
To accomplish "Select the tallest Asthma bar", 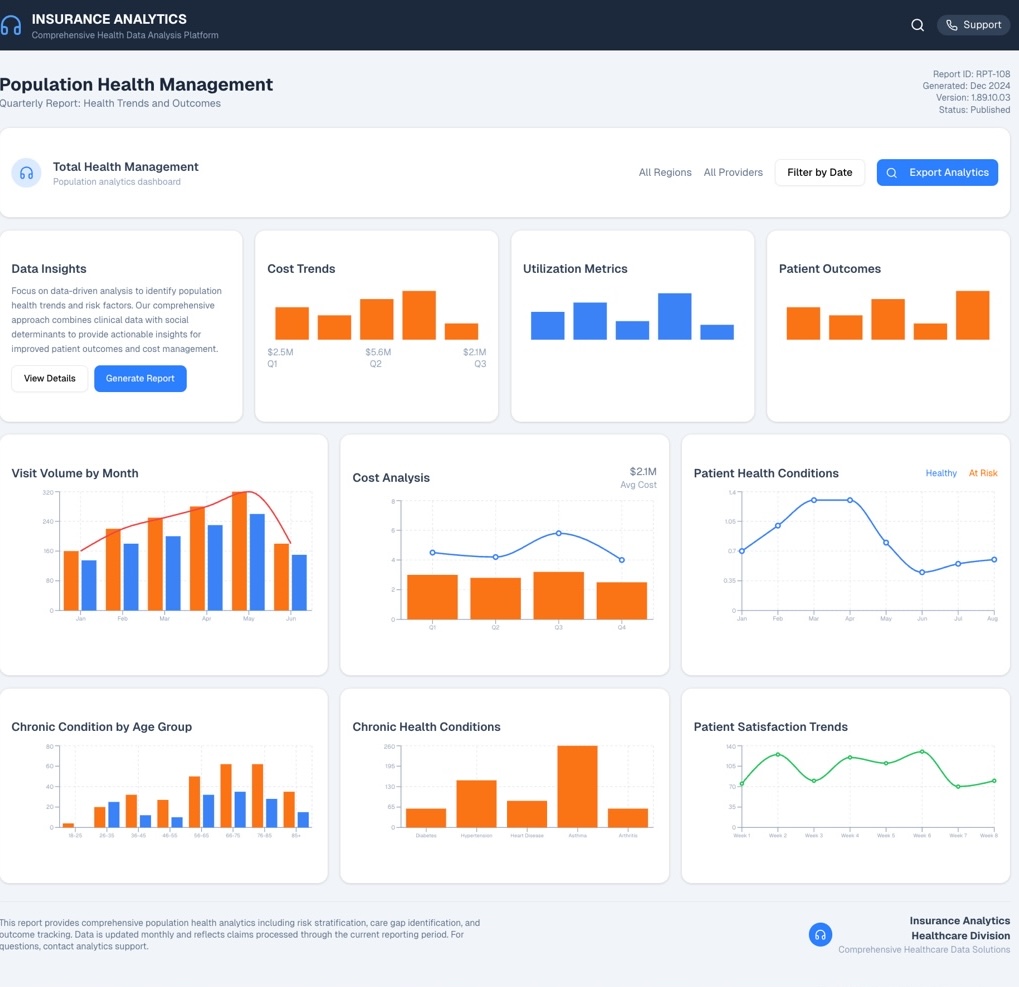I will tap(577, 786).
